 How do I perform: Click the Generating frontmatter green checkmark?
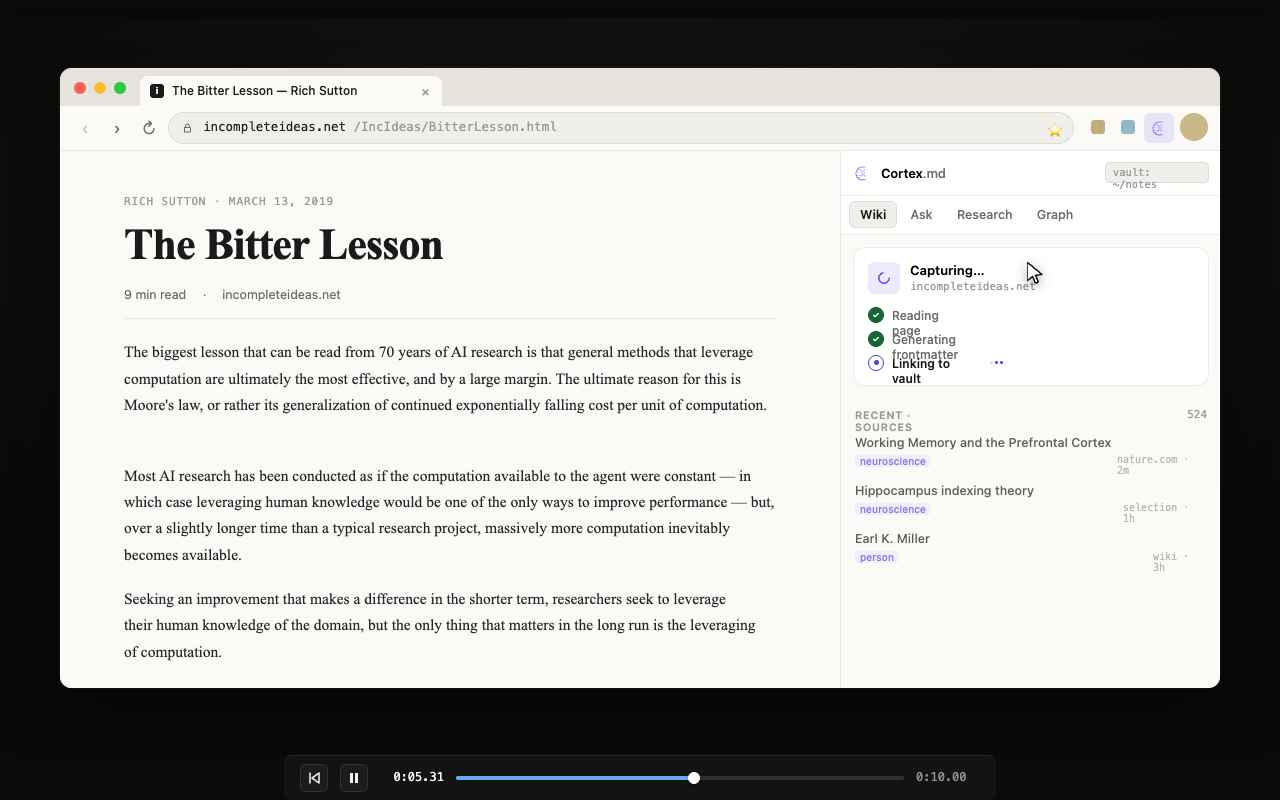(876, 339)
